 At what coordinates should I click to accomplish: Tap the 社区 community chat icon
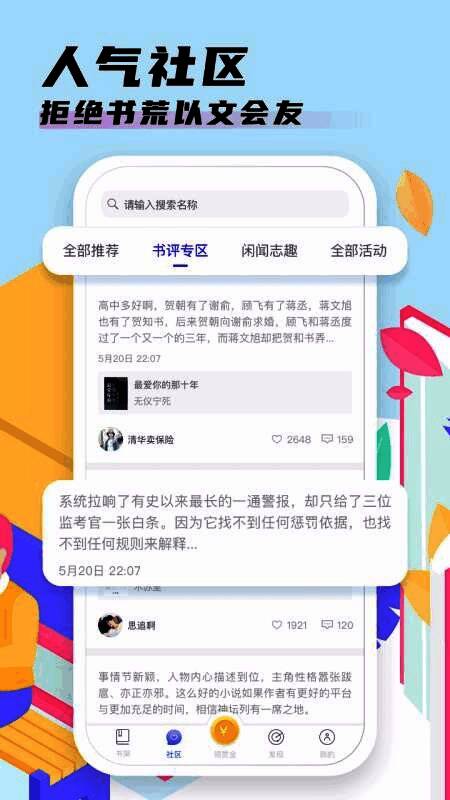[x=174, y=737]
